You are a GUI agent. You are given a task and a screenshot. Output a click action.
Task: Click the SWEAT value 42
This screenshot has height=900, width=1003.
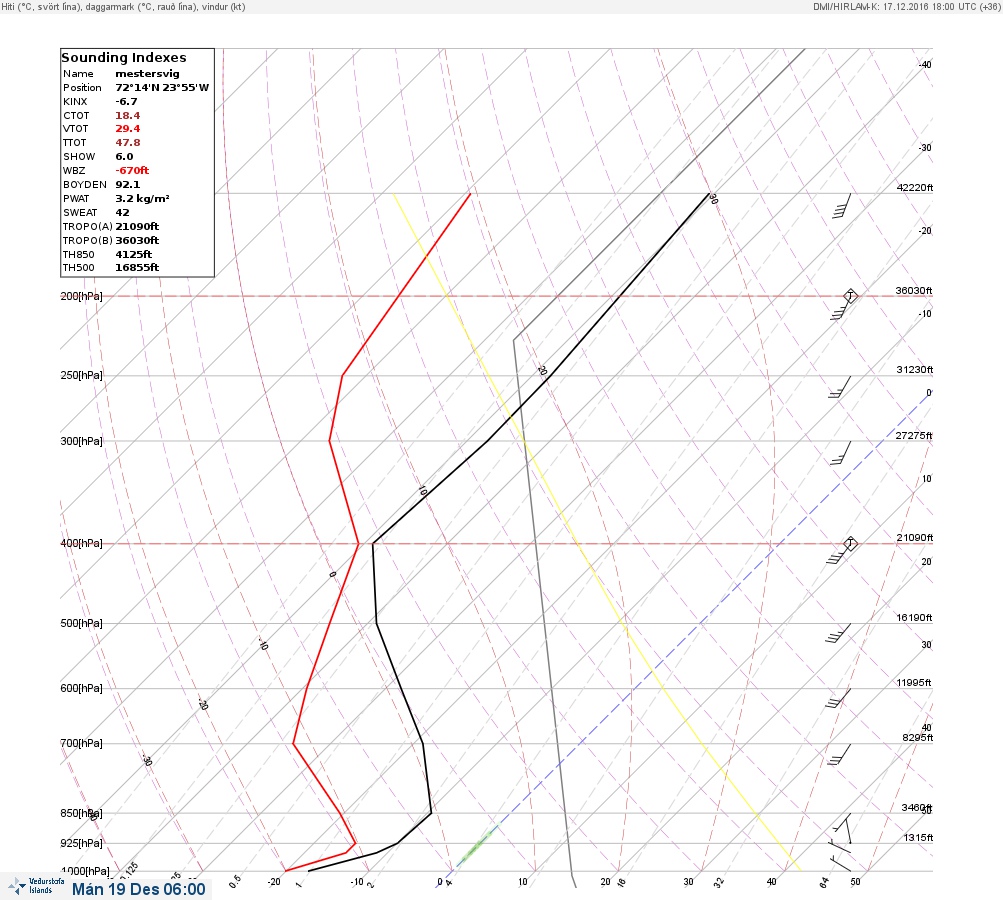[x=122, y=212]
